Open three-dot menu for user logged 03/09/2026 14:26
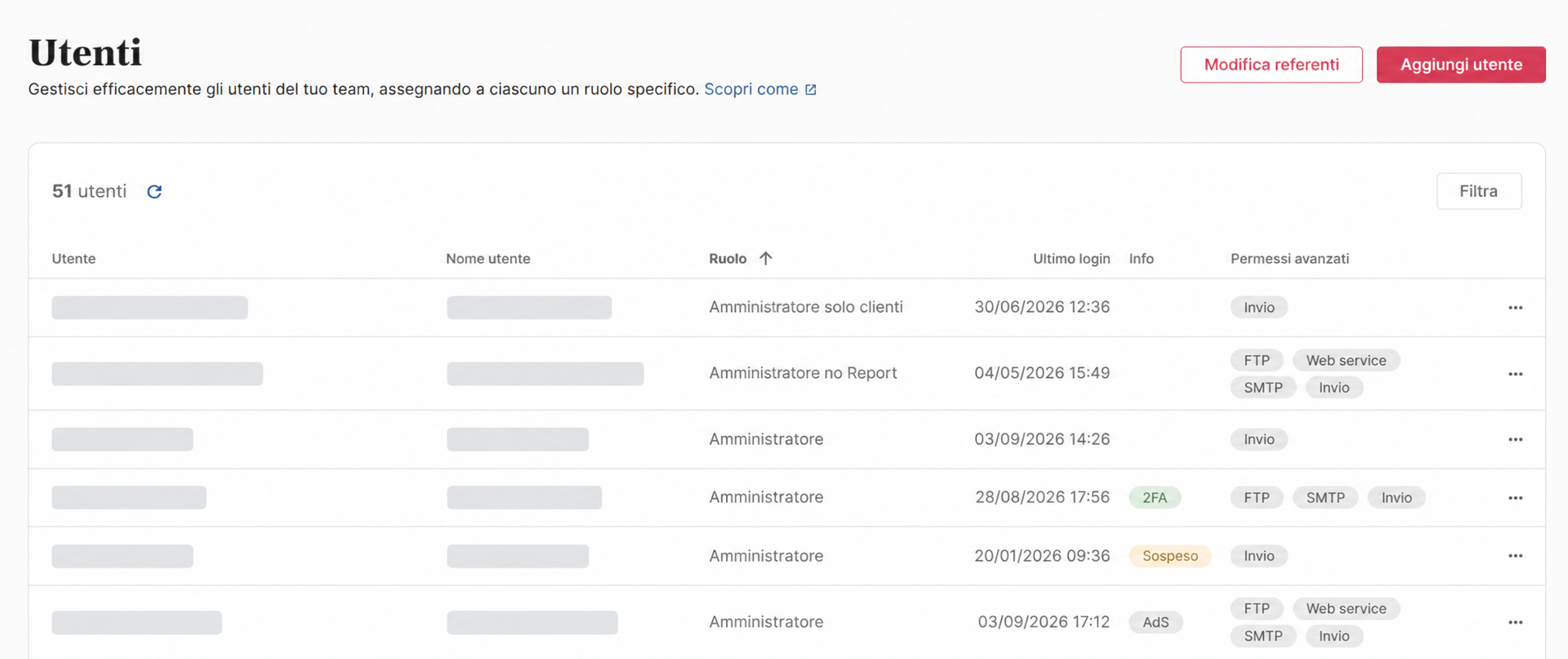This screenshot has height=659, width=1568. (1515, 439)
